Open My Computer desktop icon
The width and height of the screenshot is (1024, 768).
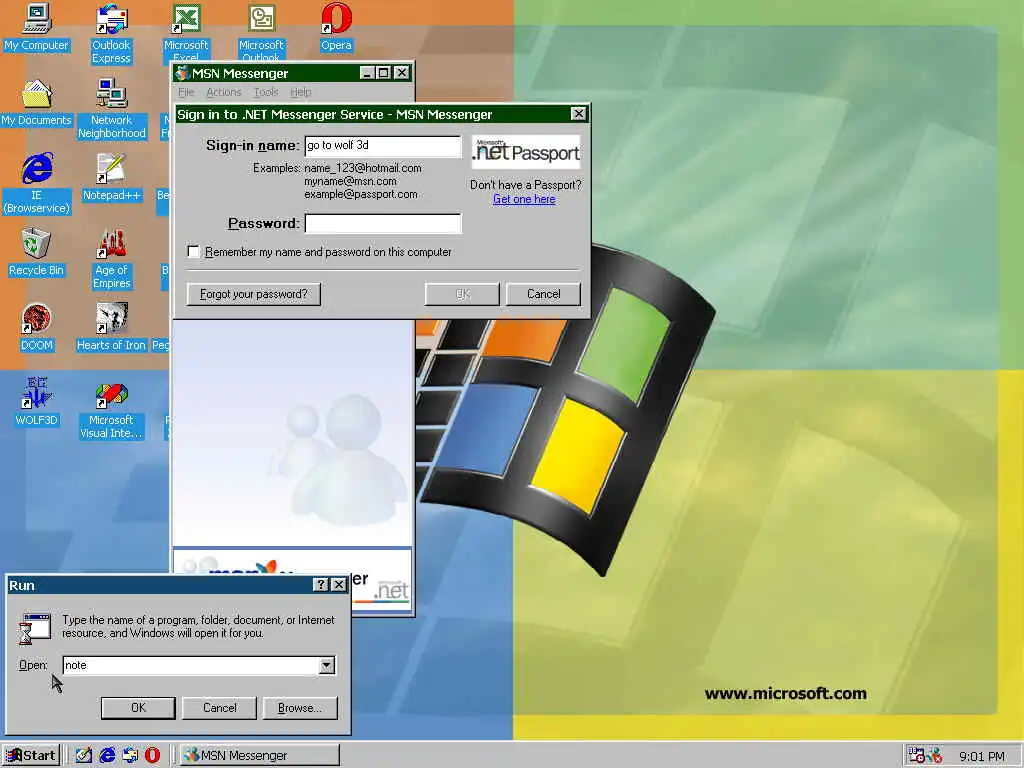pos(37,28)
